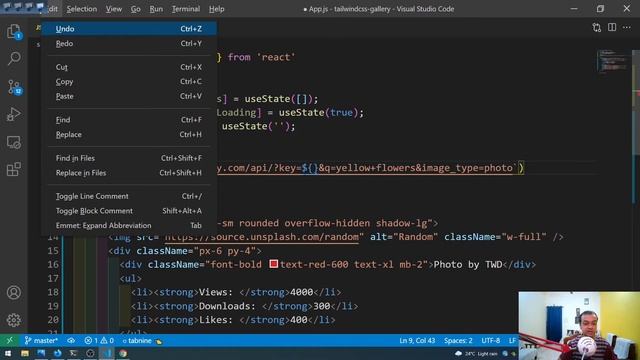
Task: Open the Windows Start button
Action: tap(8, 353)
